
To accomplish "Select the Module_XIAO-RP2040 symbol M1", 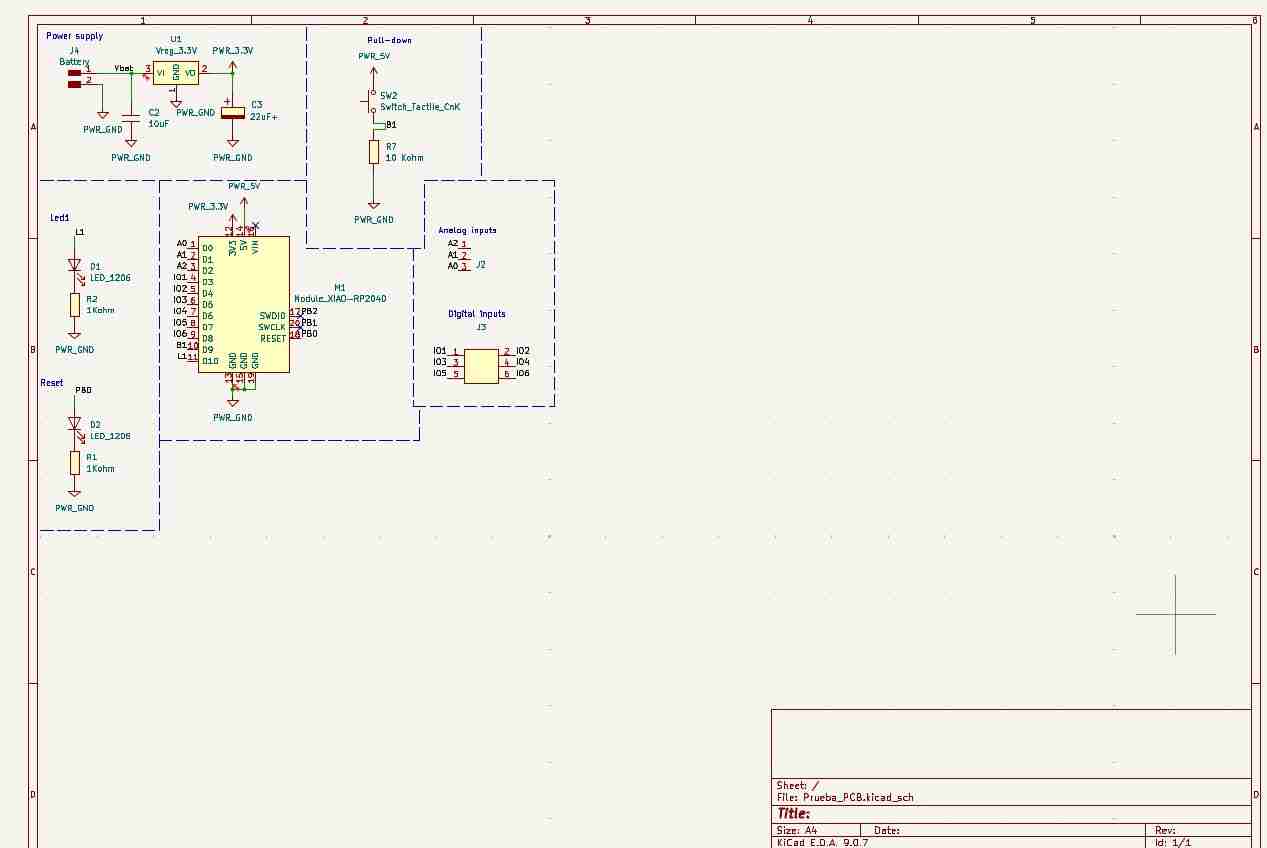I will coord(243,305).
